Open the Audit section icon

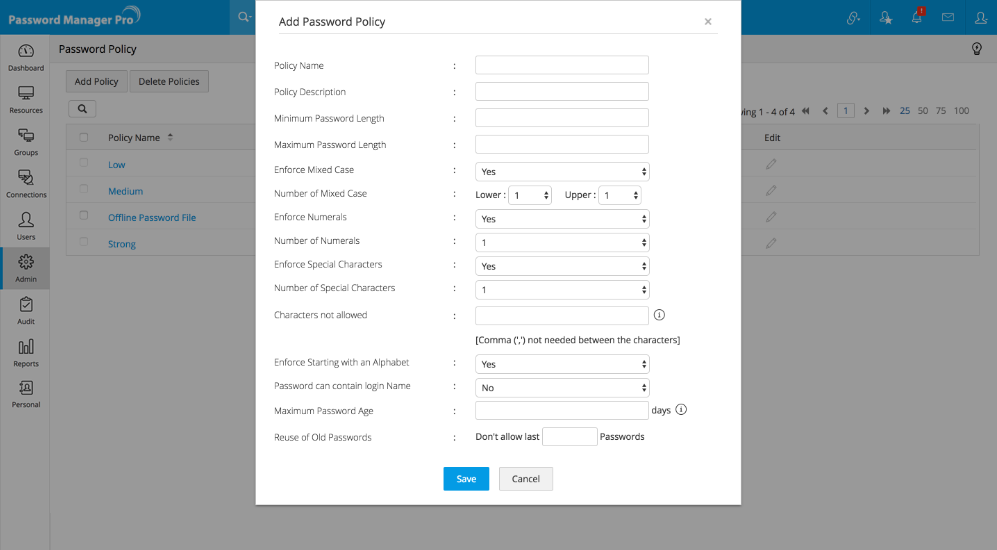26,305
